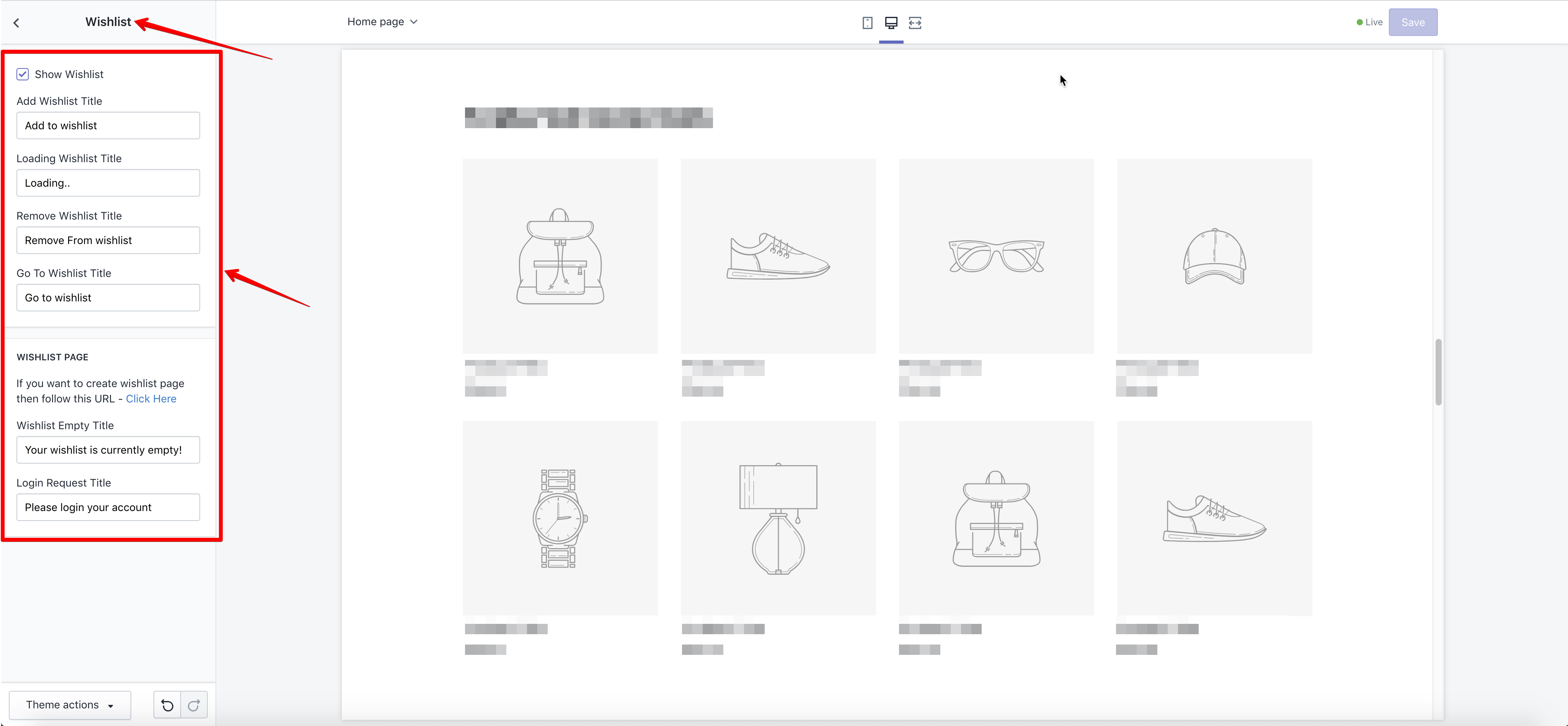Click the backpack product placeholder image
Image resolution: width=1568 pixels, height=726 pixels.
click(x=560, y=256)
